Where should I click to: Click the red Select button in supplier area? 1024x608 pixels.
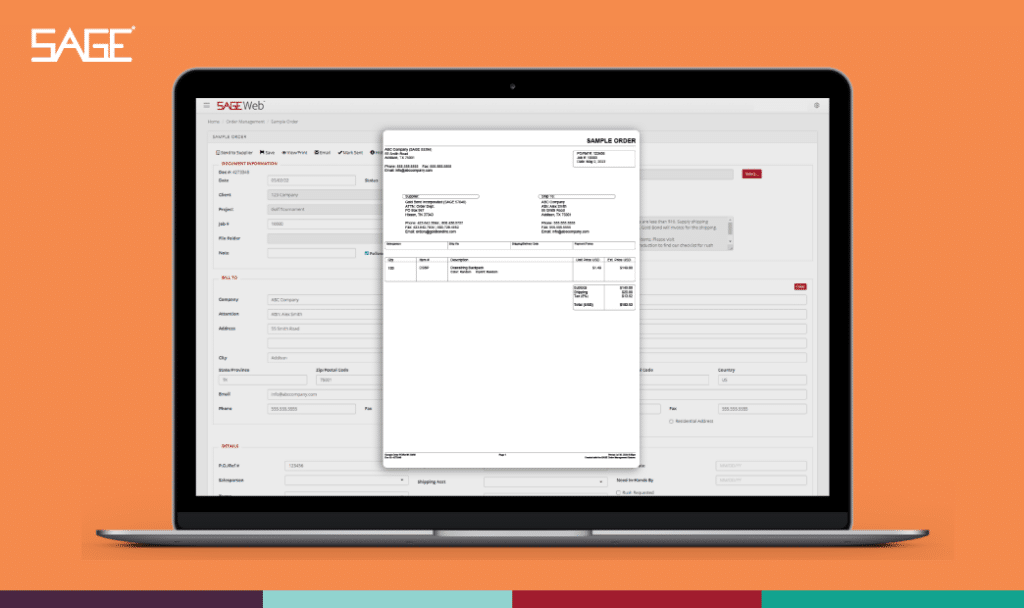coord(751,174)
